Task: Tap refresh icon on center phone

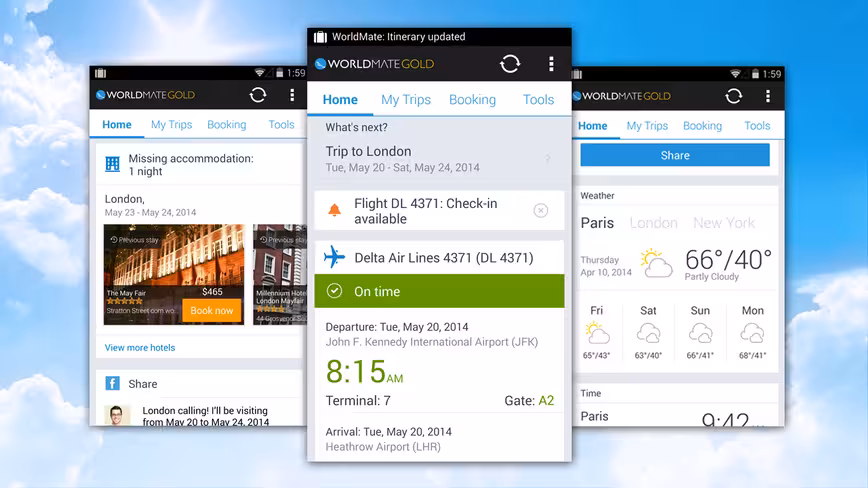Action: 510,64
